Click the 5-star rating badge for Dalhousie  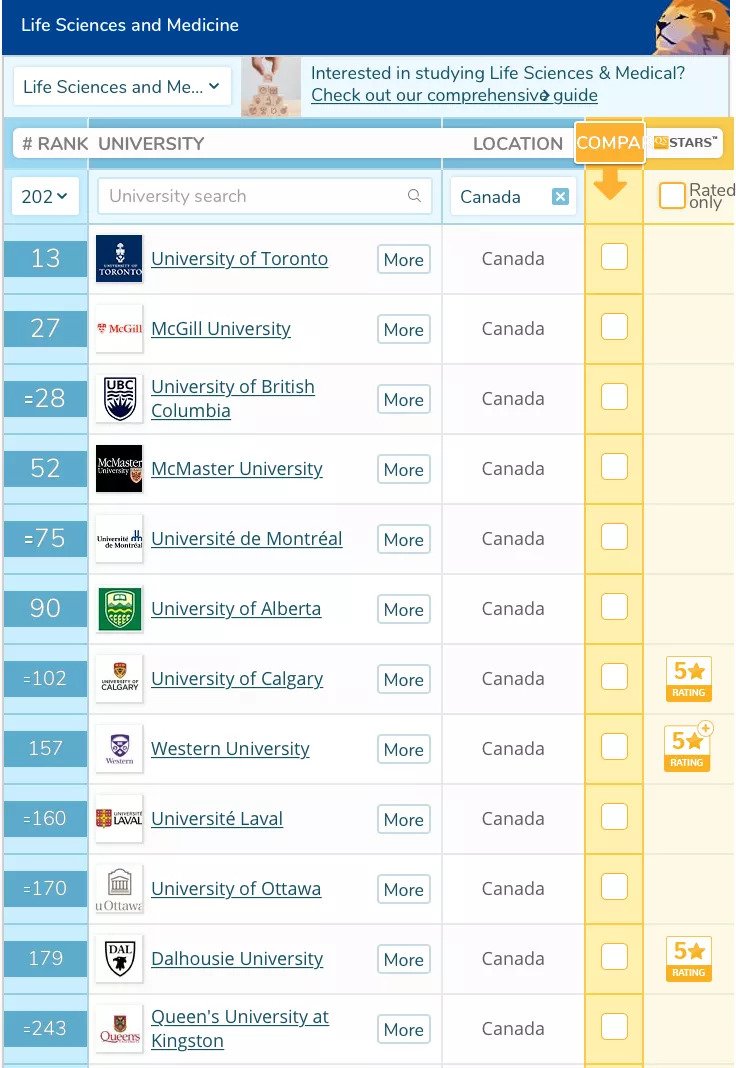tap(688, 959)
